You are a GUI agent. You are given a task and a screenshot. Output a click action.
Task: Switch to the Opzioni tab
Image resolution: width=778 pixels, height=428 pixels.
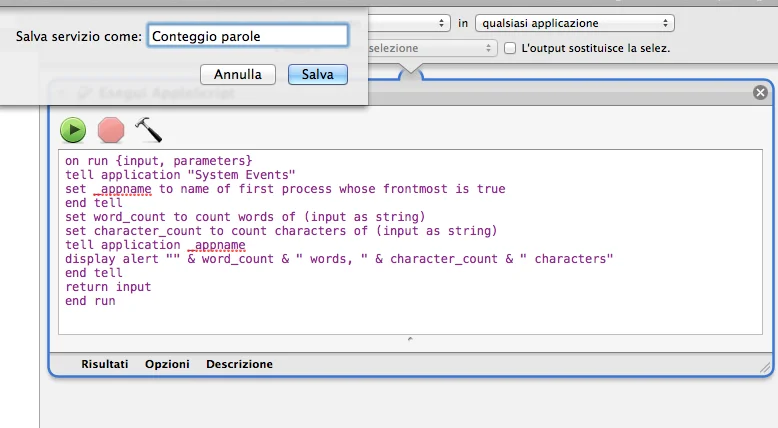(167, 364)
